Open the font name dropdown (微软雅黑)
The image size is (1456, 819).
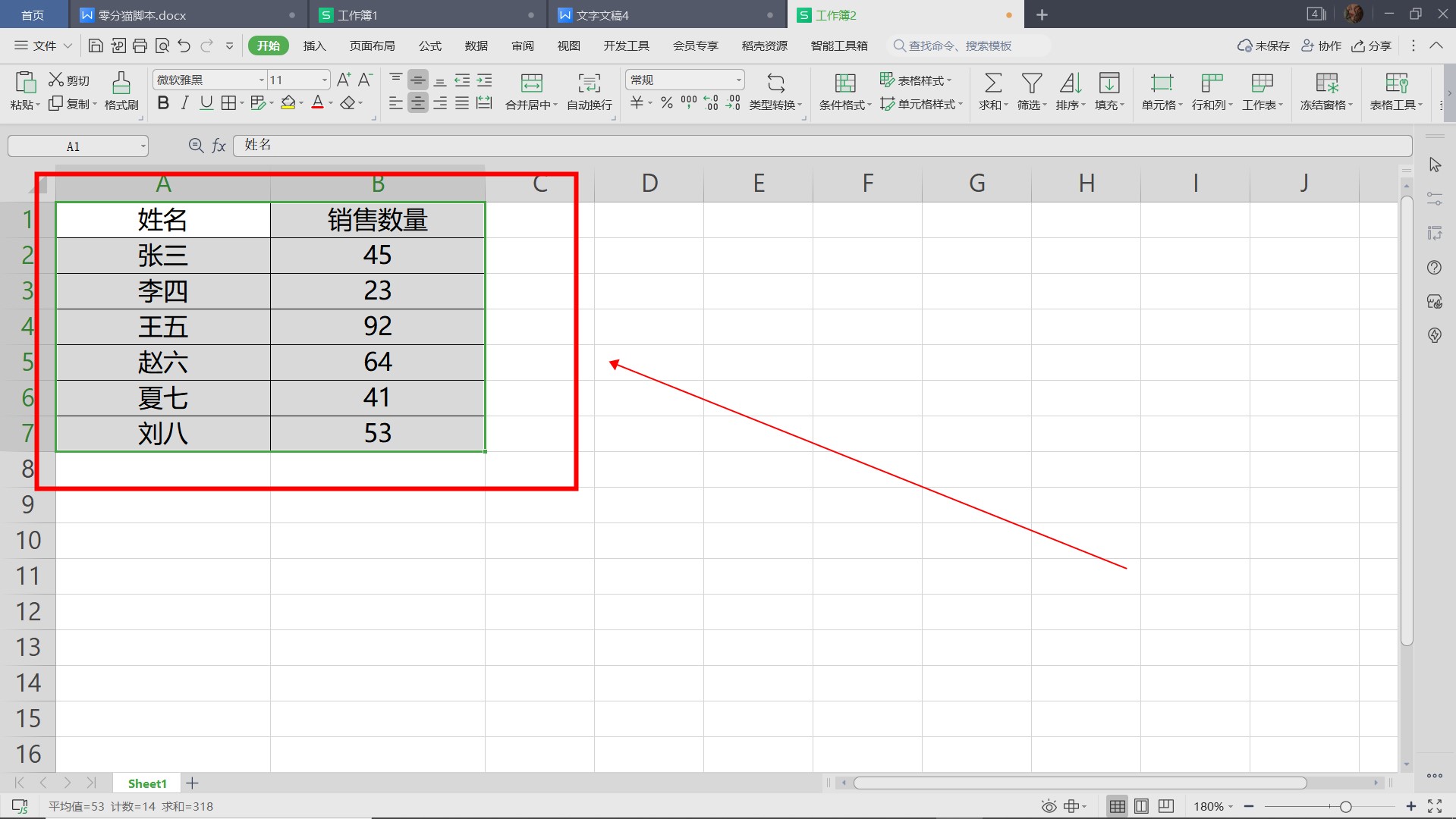point(262,80)
